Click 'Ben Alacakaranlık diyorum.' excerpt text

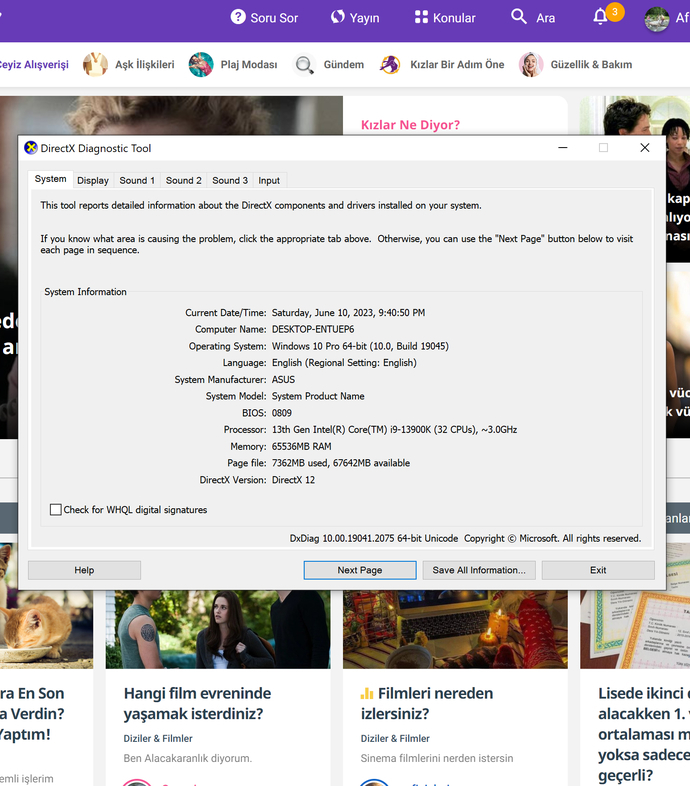[x=188, y=758]
